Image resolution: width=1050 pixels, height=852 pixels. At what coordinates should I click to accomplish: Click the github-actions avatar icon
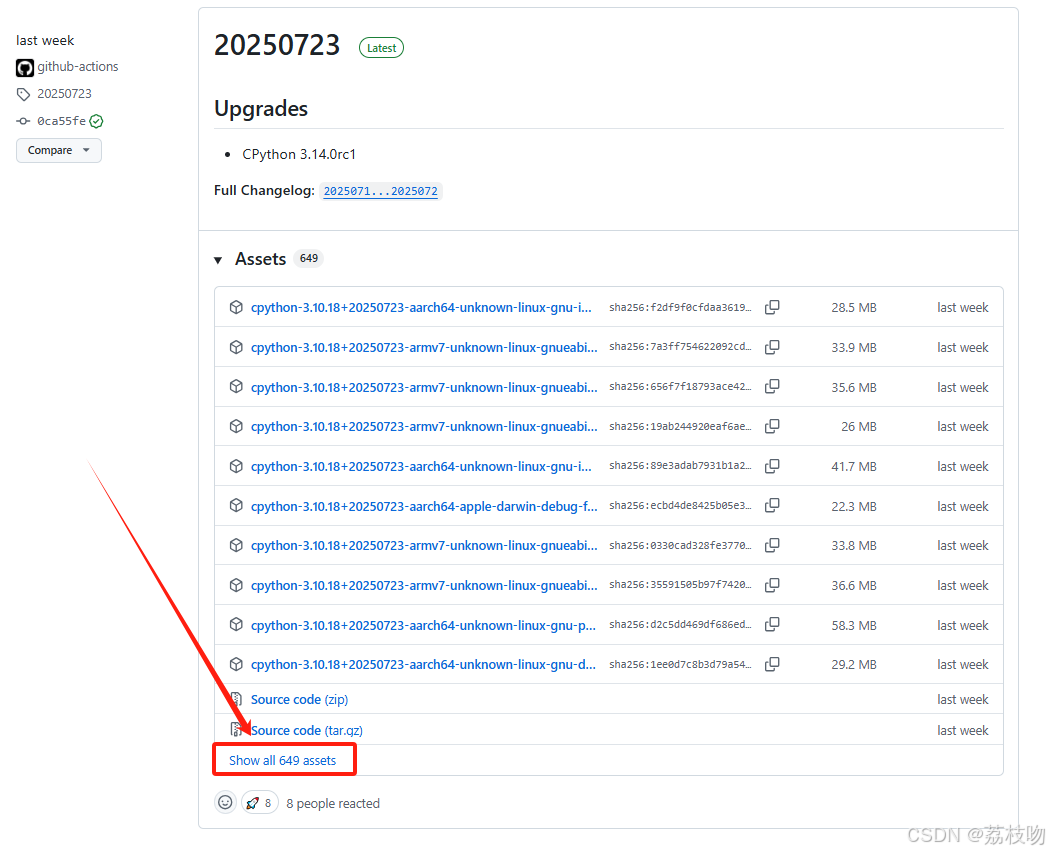point(25,68)
